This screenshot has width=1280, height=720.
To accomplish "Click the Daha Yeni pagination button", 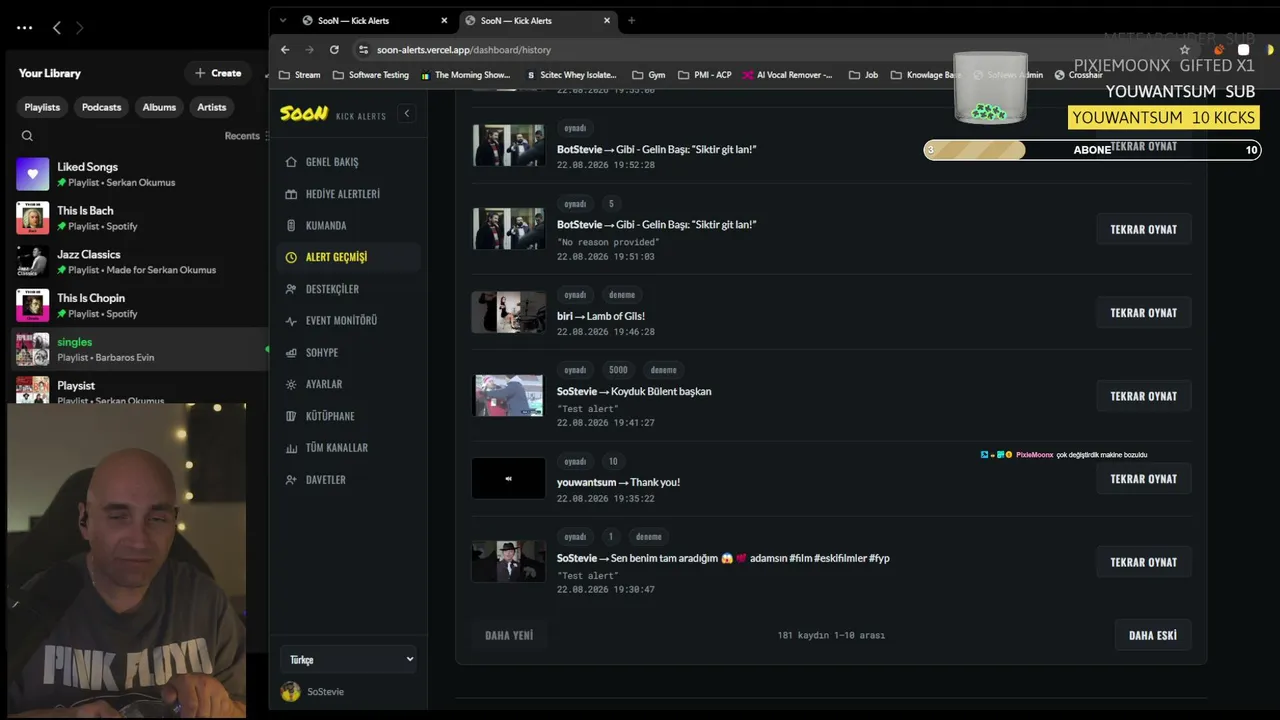I will coord(509,635).
